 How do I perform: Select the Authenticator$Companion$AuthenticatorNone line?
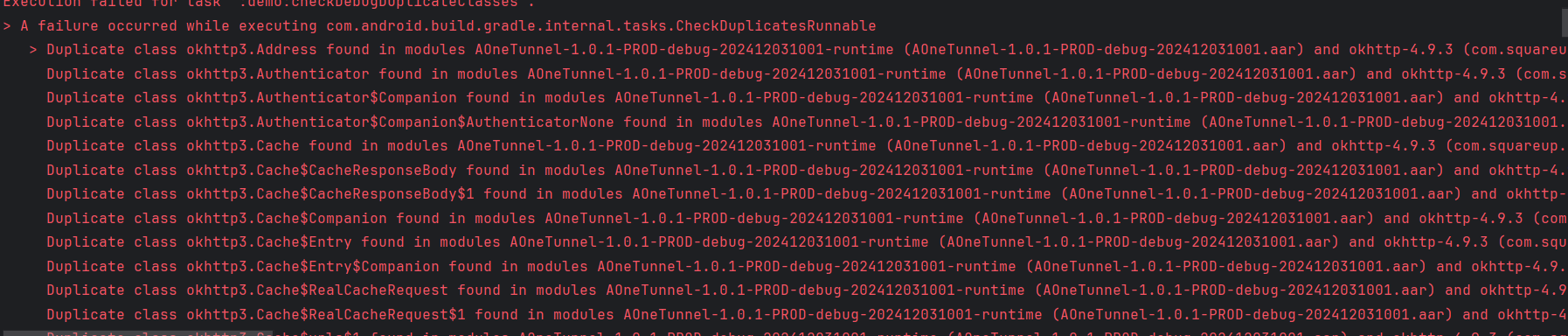pos(807,122)
